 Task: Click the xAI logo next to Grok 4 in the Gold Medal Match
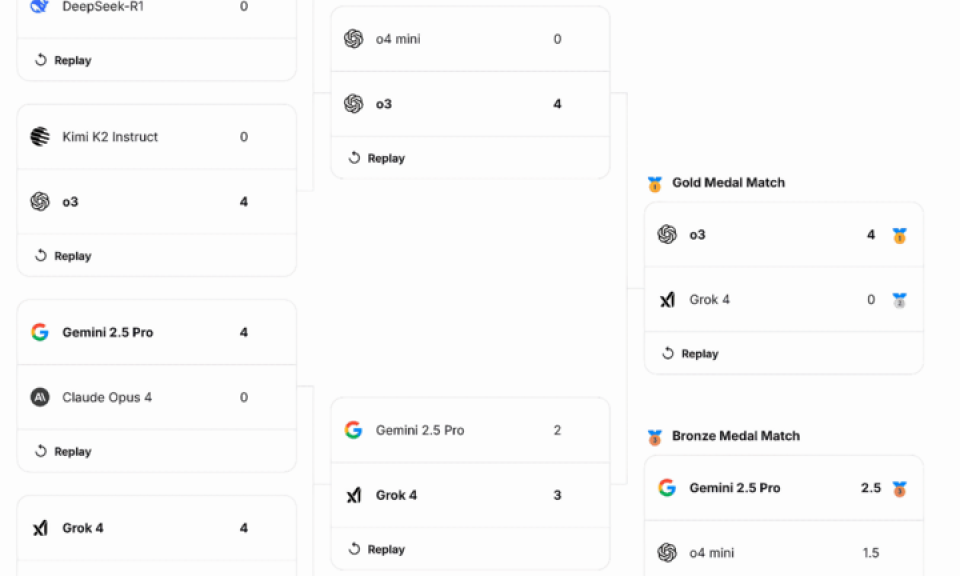pyautogui.click(x=667, y=299)
